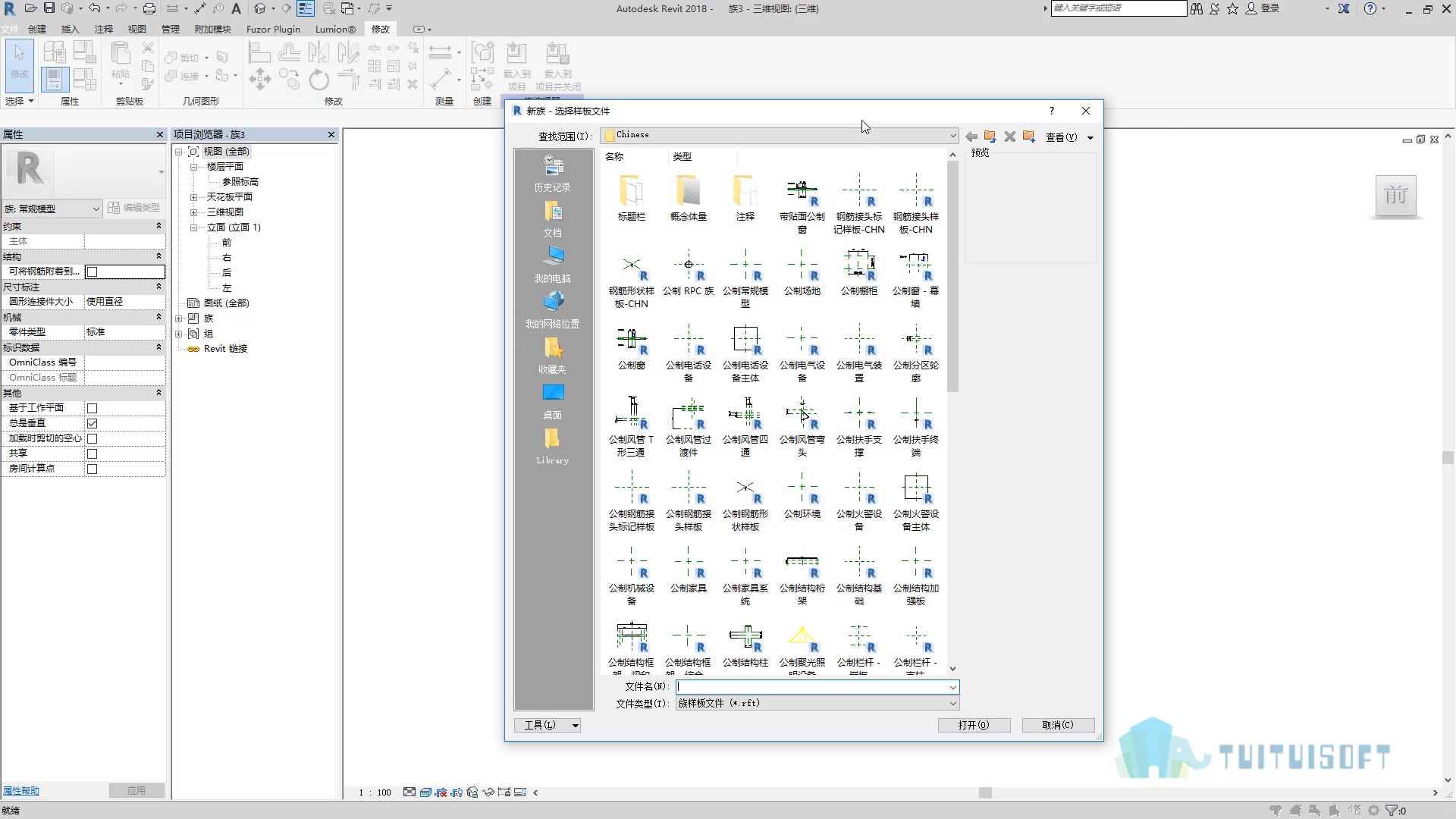Screen dimensions: 1456x819
Task: Click the 取消(C) button
Action: [x=1058, y=725]
